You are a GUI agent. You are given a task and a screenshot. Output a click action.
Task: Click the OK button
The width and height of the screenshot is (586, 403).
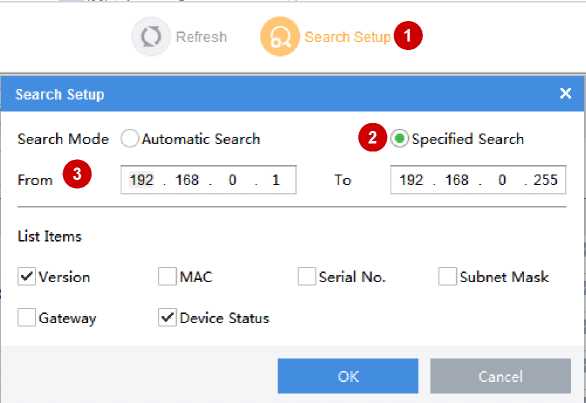tap(348, 376)
